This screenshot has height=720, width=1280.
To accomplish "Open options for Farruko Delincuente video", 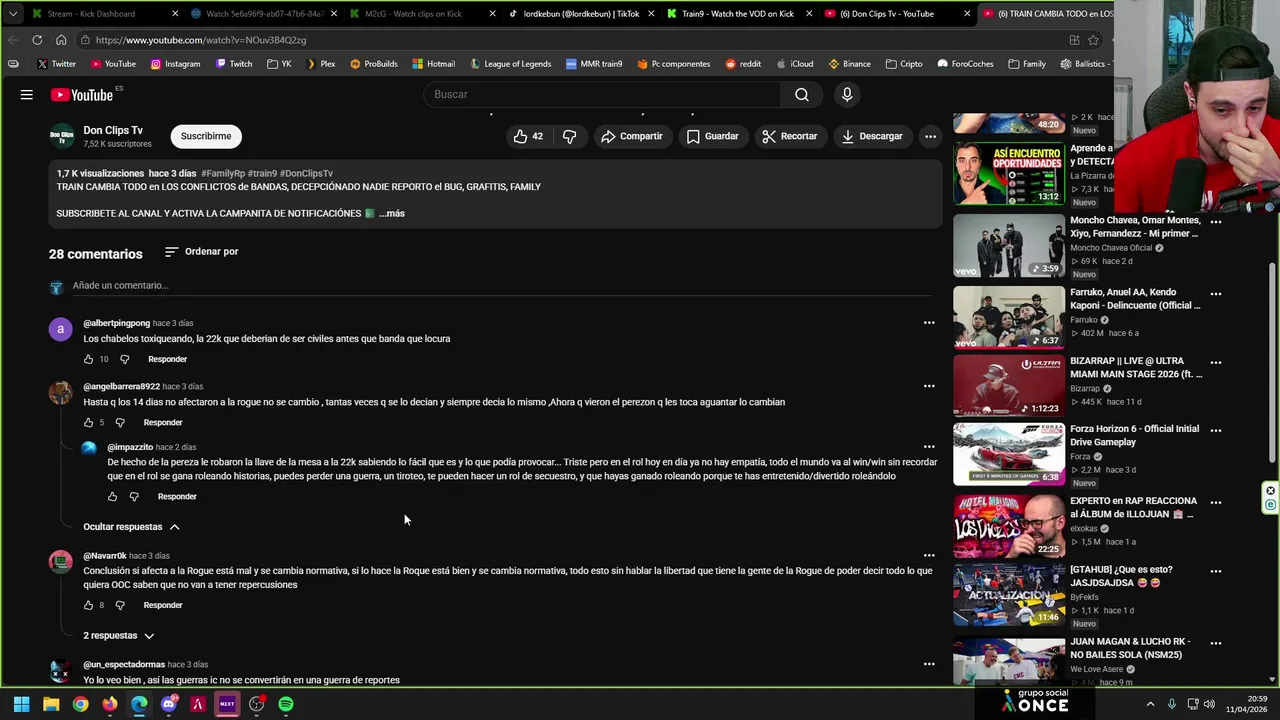I will 1216,294.
